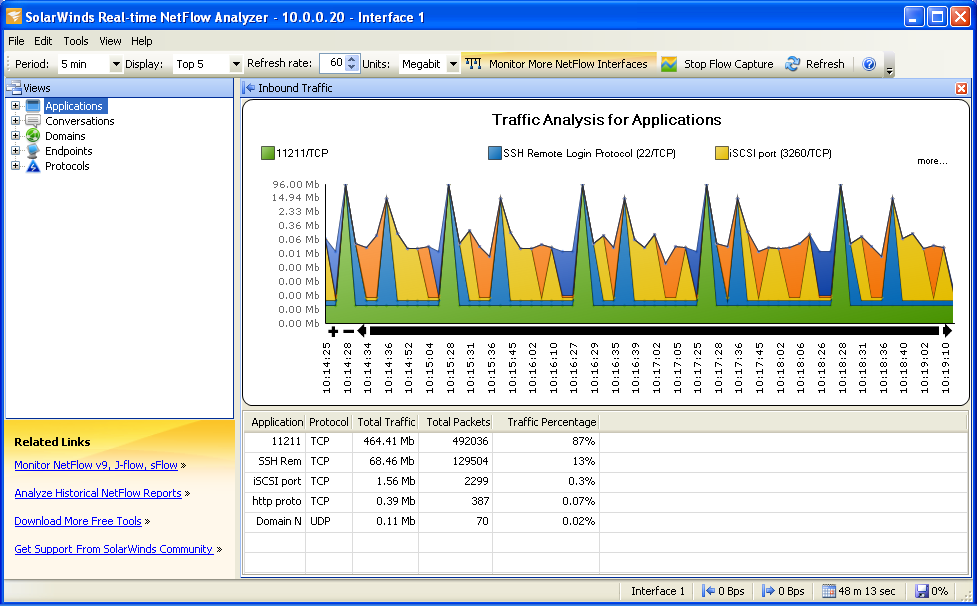Open the Display dropdown showing Top 5
This screenshot has height=606, width=977.
click(x=233, y=63)
